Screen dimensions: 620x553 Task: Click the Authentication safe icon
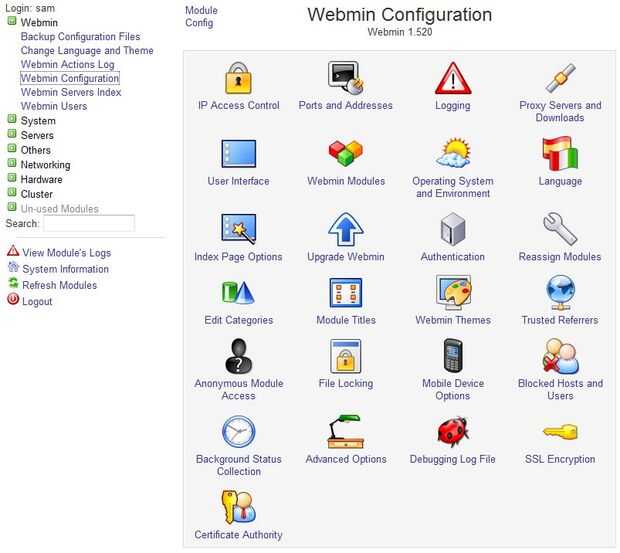(x=453, y=229)
